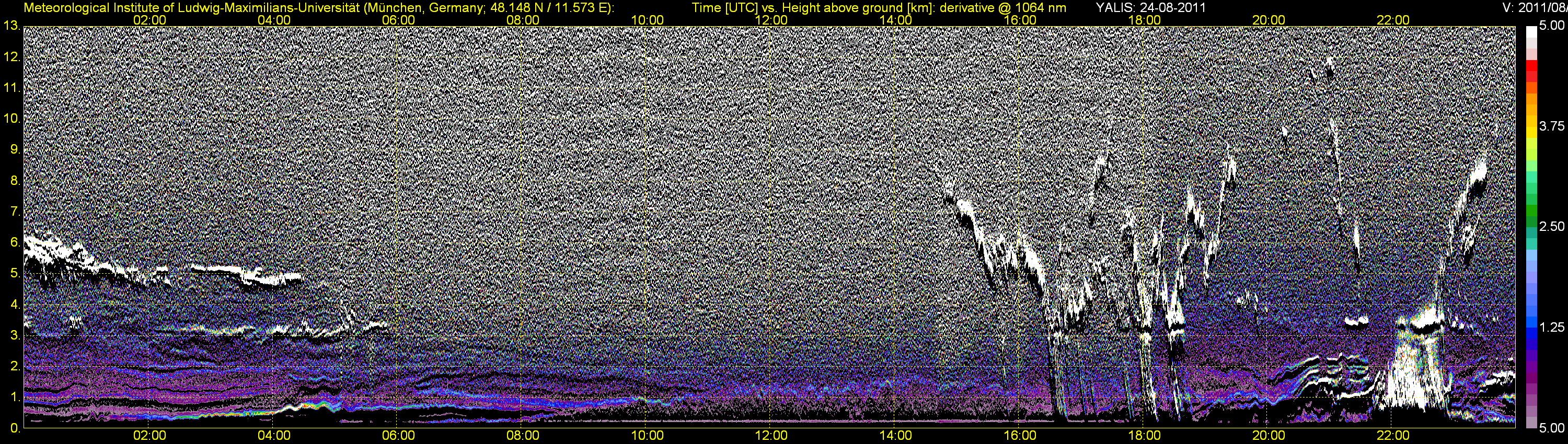Viewport: 1568px width, 444px height.
Task: Click the YALIS: 24-08-2011 date label
Action: point(1150,7)
